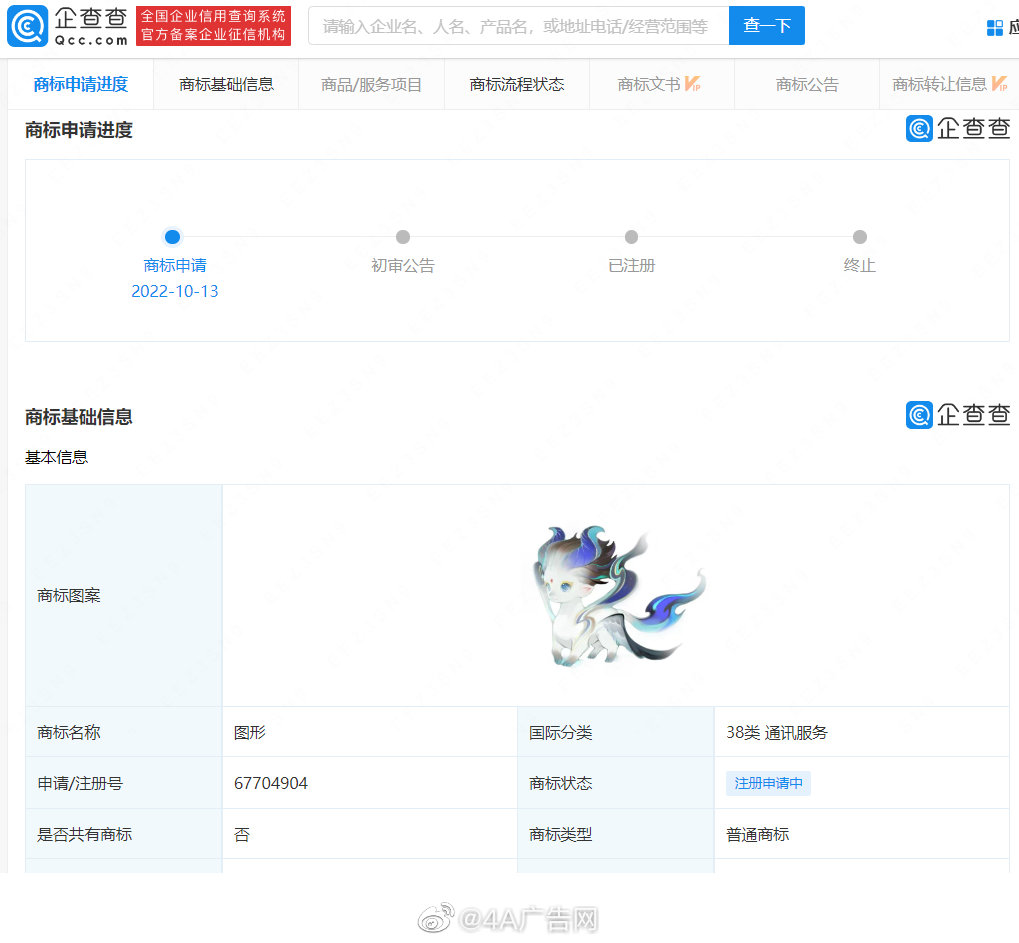Open the 商标基础信息 tab

pos(226,84)
